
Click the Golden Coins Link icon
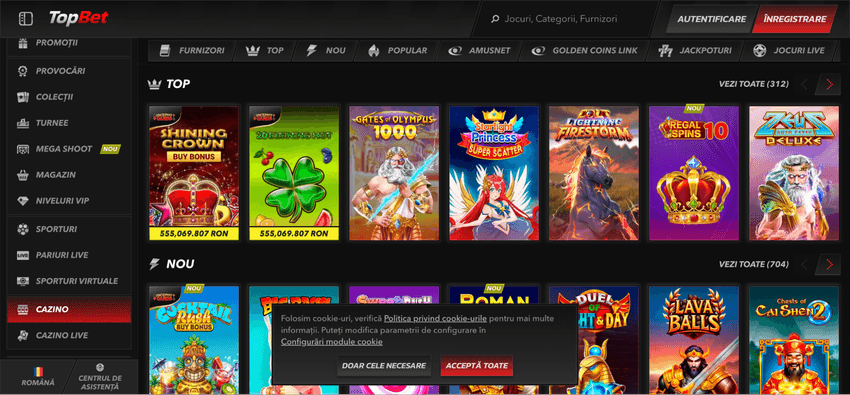click(538, 50)
